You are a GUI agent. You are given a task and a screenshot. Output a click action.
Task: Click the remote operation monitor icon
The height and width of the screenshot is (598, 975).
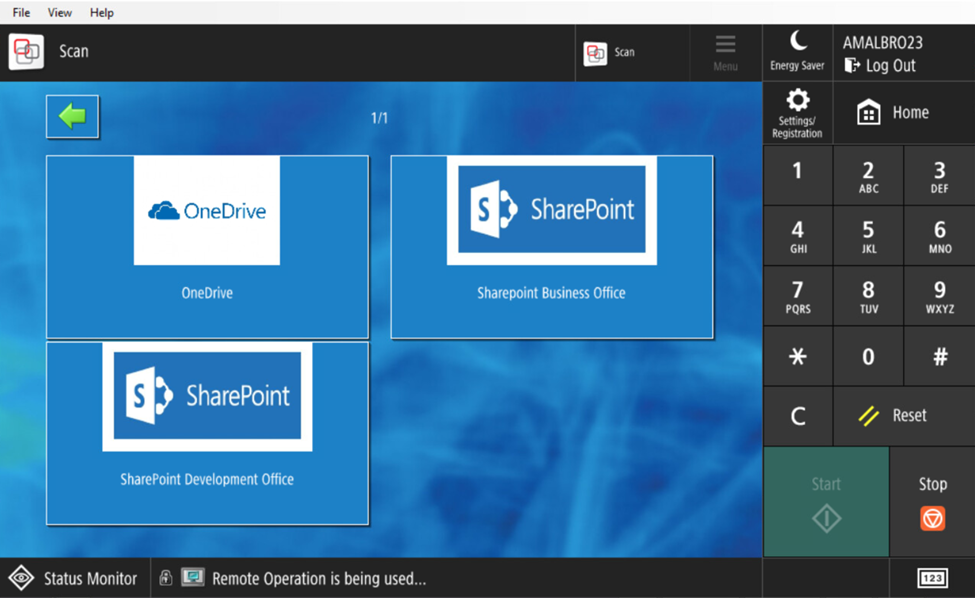click(193, 577)
